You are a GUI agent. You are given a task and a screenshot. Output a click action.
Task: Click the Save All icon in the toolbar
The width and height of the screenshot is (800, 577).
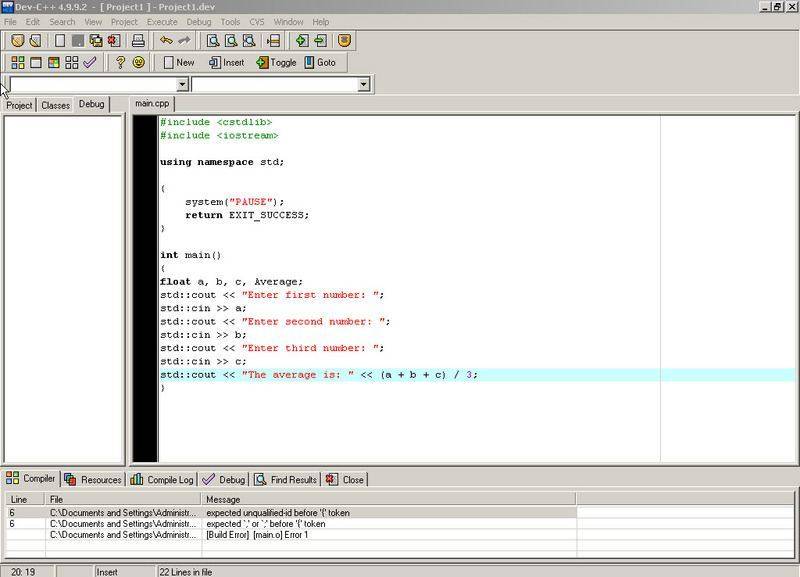point(96,41)
